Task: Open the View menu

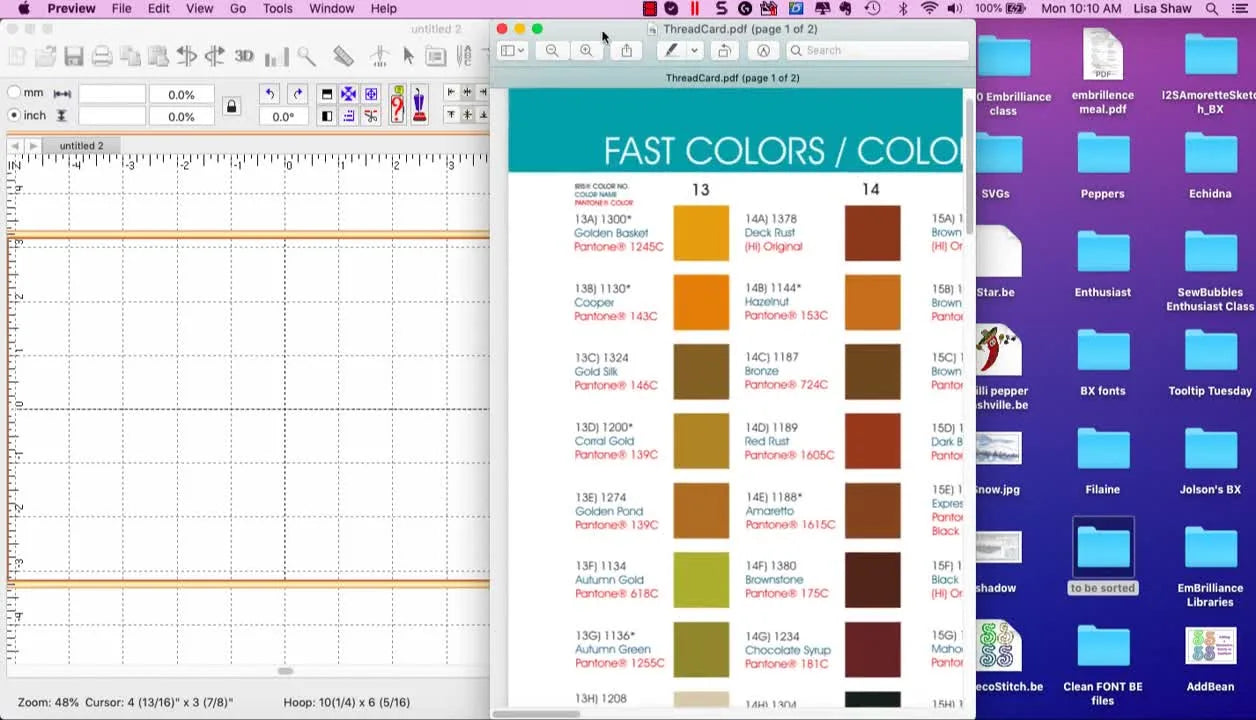Action: tap(199, 9)
